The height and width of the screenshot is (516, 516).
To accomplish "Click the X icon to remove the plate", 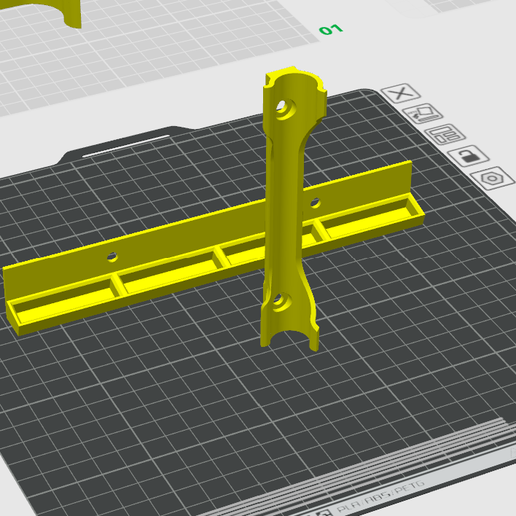I will (400, 93).
